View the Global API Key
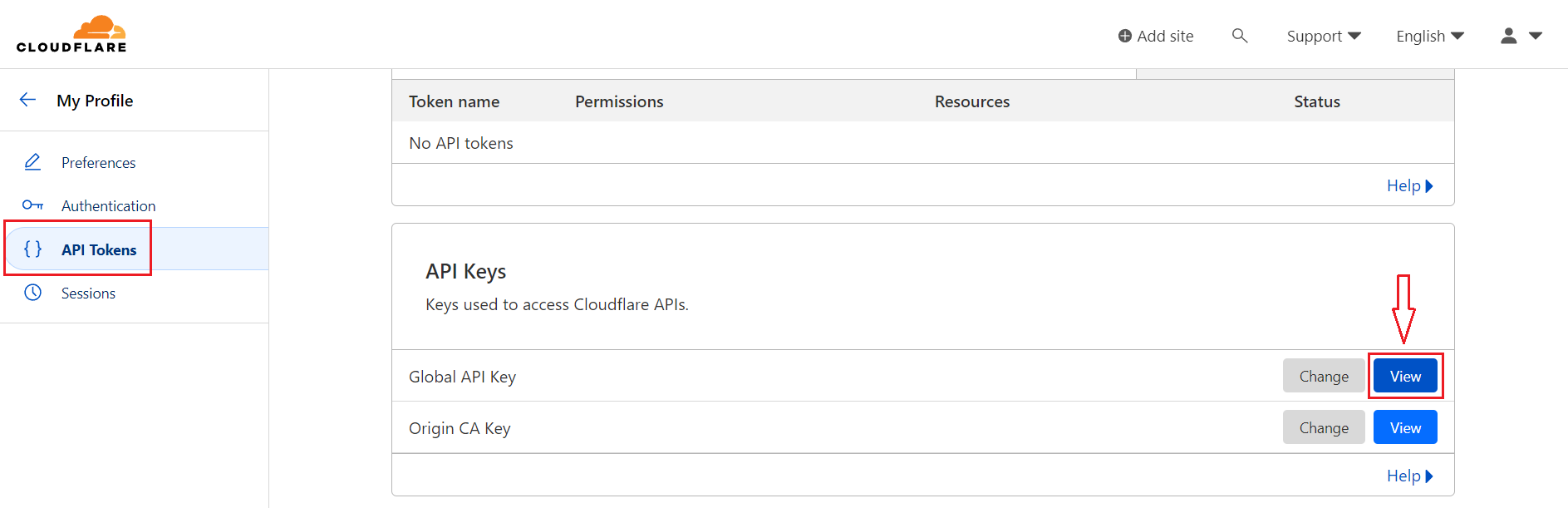The image size is (1568, 508). pos(1405,376)
